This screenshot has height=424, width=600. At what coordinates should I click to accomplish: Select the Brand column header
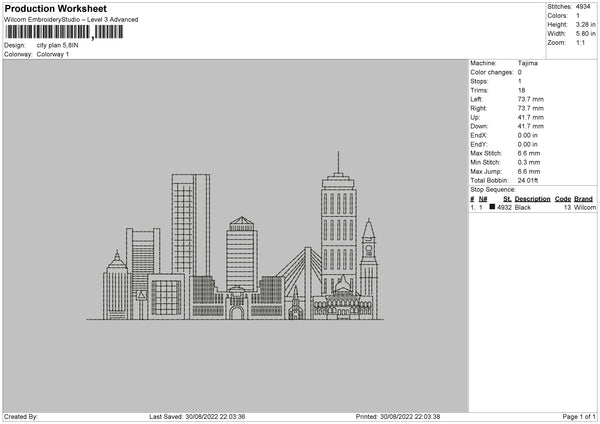click(584, 198)
